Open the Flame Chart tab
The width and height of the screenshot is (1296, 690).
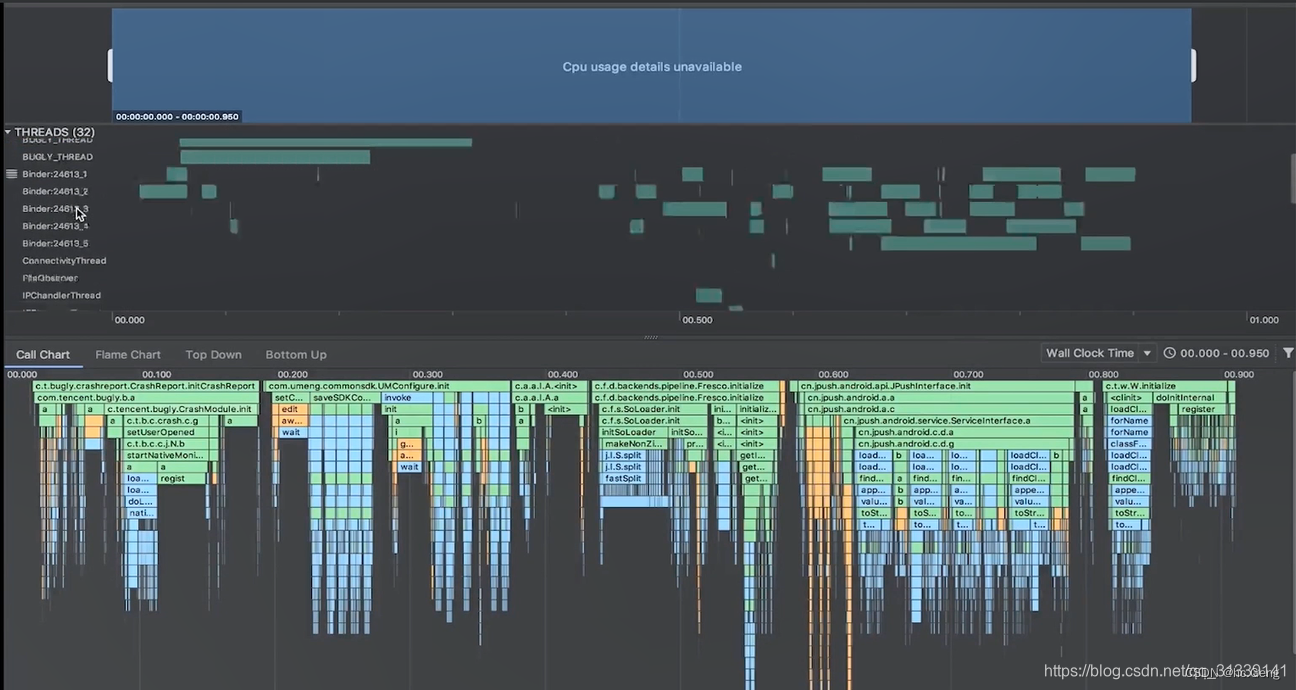[128, 354]
